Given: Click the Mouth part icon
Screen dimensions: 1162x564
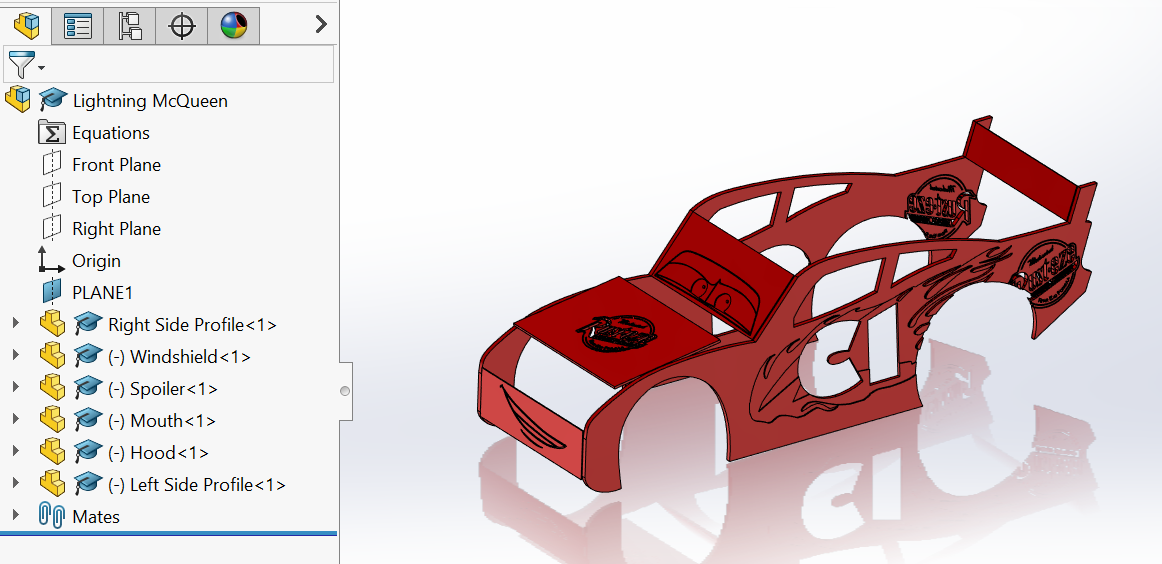Looking at the screenshot, I should tap(52, 419).
